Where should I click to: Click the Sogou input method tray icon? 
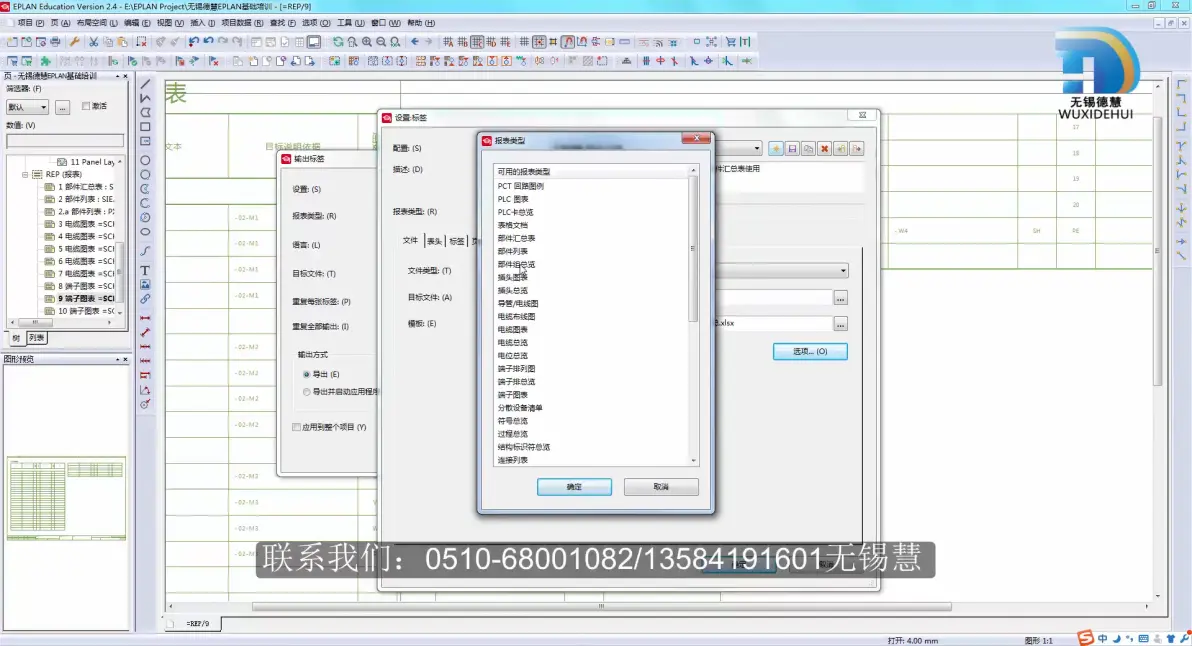(1086, 638)
